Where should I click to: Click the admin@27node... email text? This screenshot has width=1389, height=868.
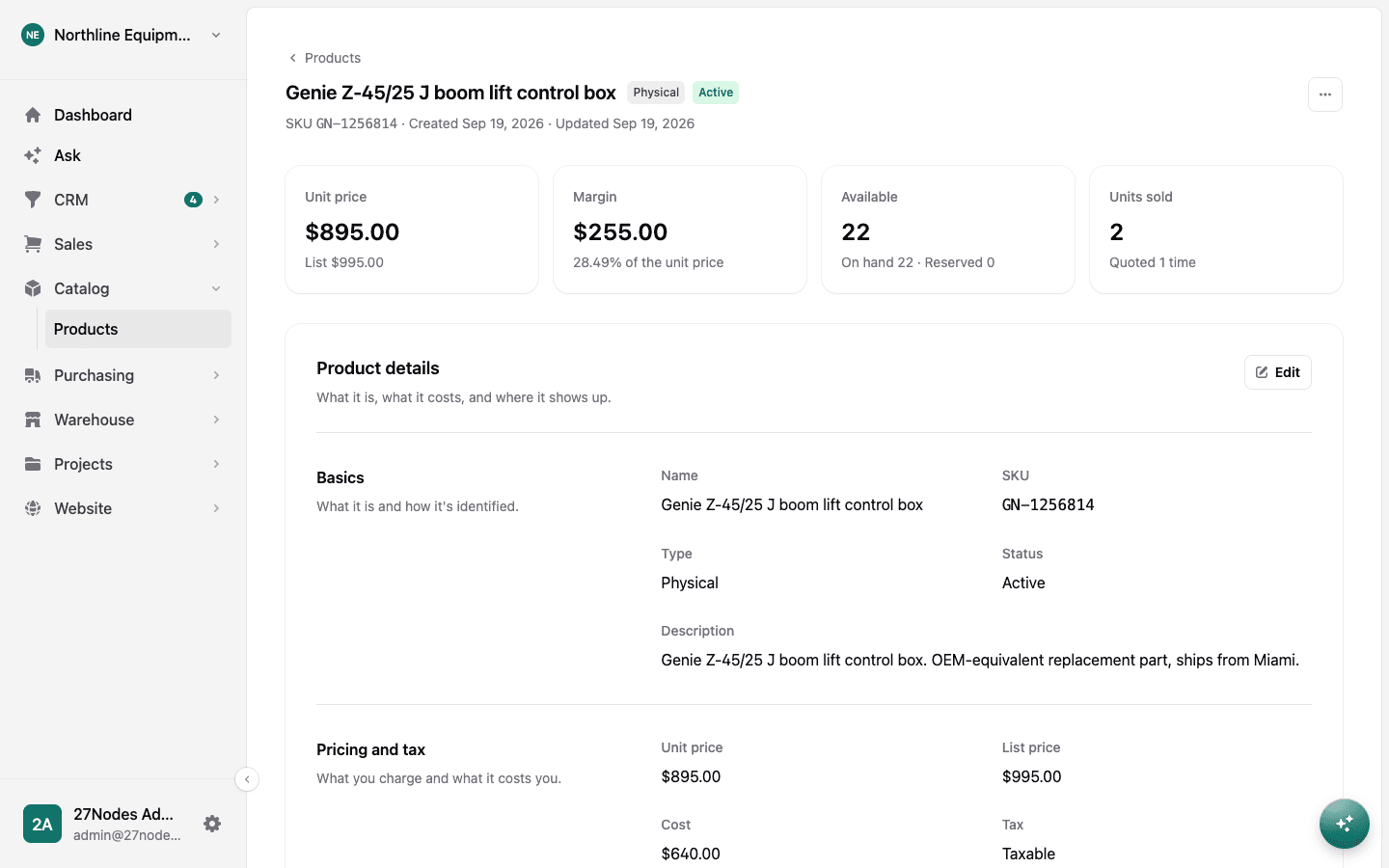[x=126, y=835]
